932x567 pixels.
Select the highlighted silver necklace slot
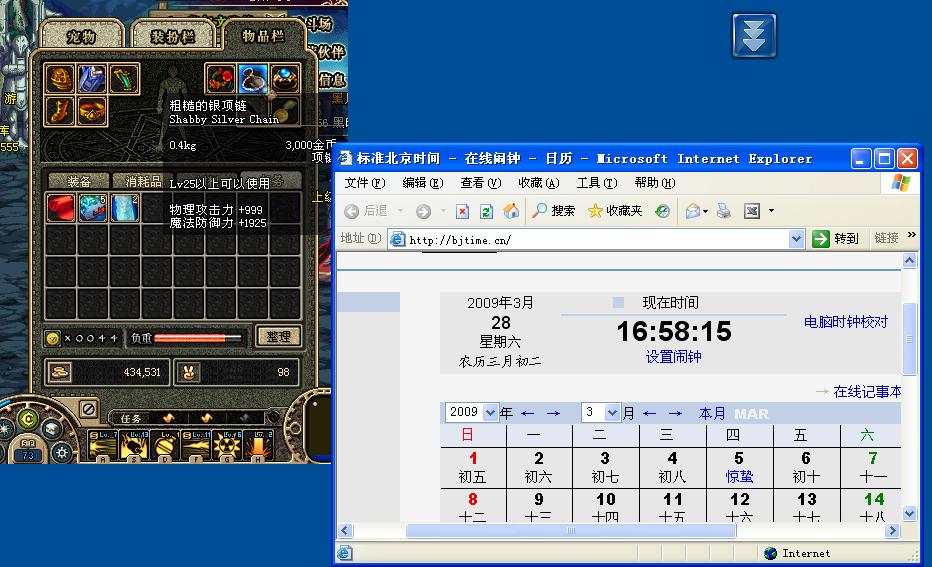coord(253,79)
